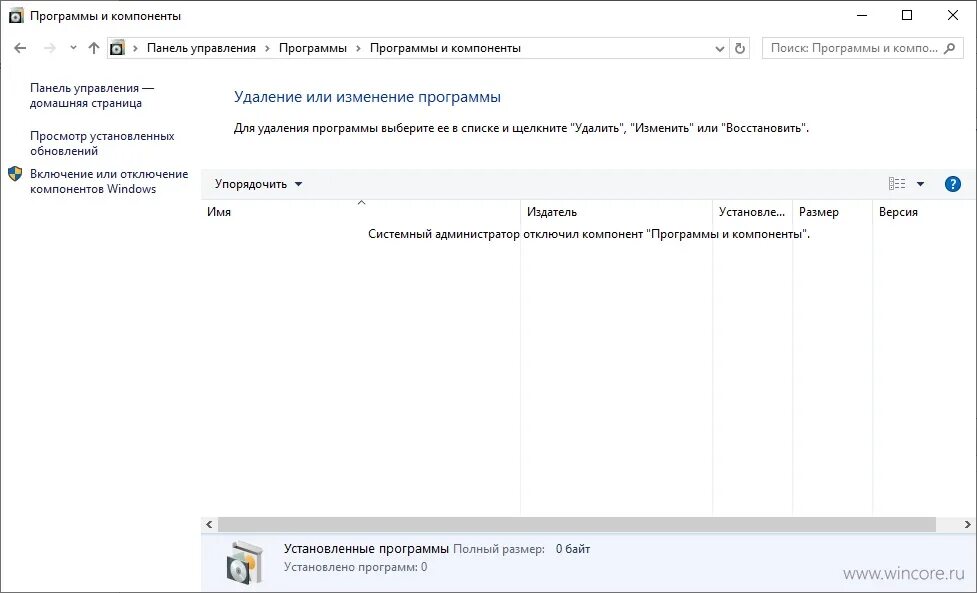Navigate up one level with up arrow

tap(93, 48)
